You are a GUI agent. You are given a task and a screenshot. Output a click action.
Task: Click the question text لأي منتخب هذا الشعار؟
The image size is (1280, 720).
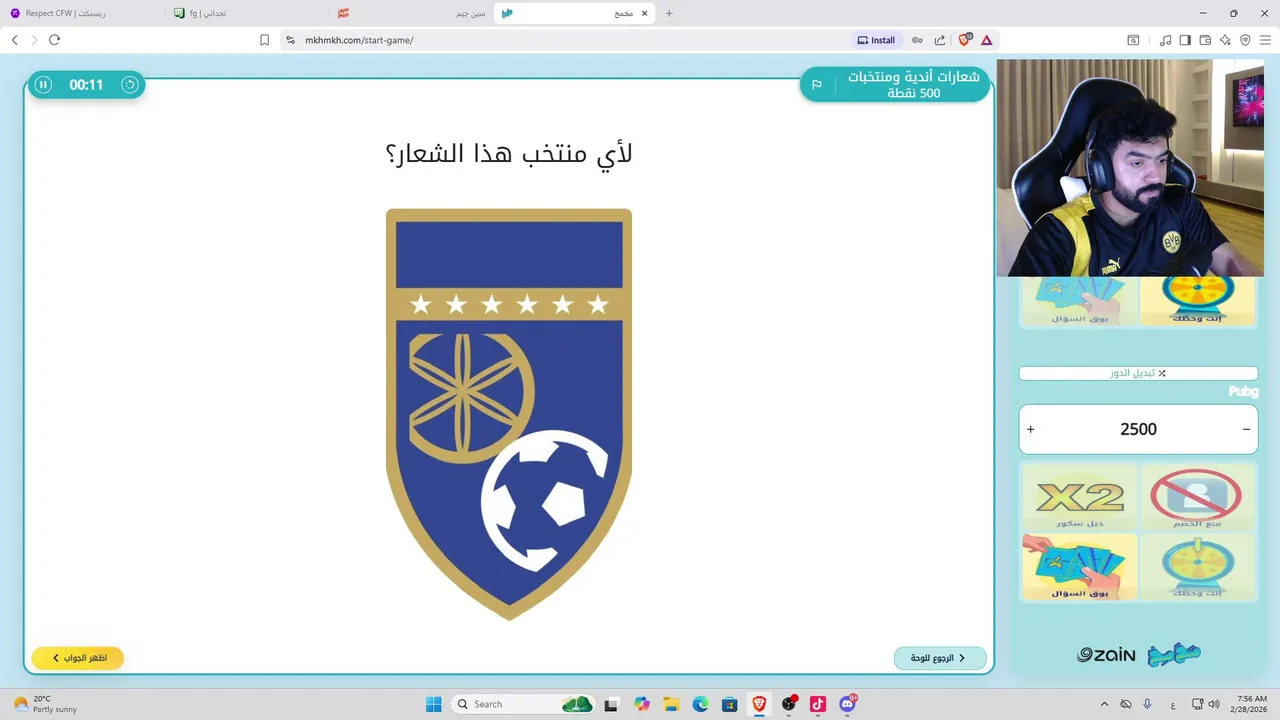[x=509, y=154]
